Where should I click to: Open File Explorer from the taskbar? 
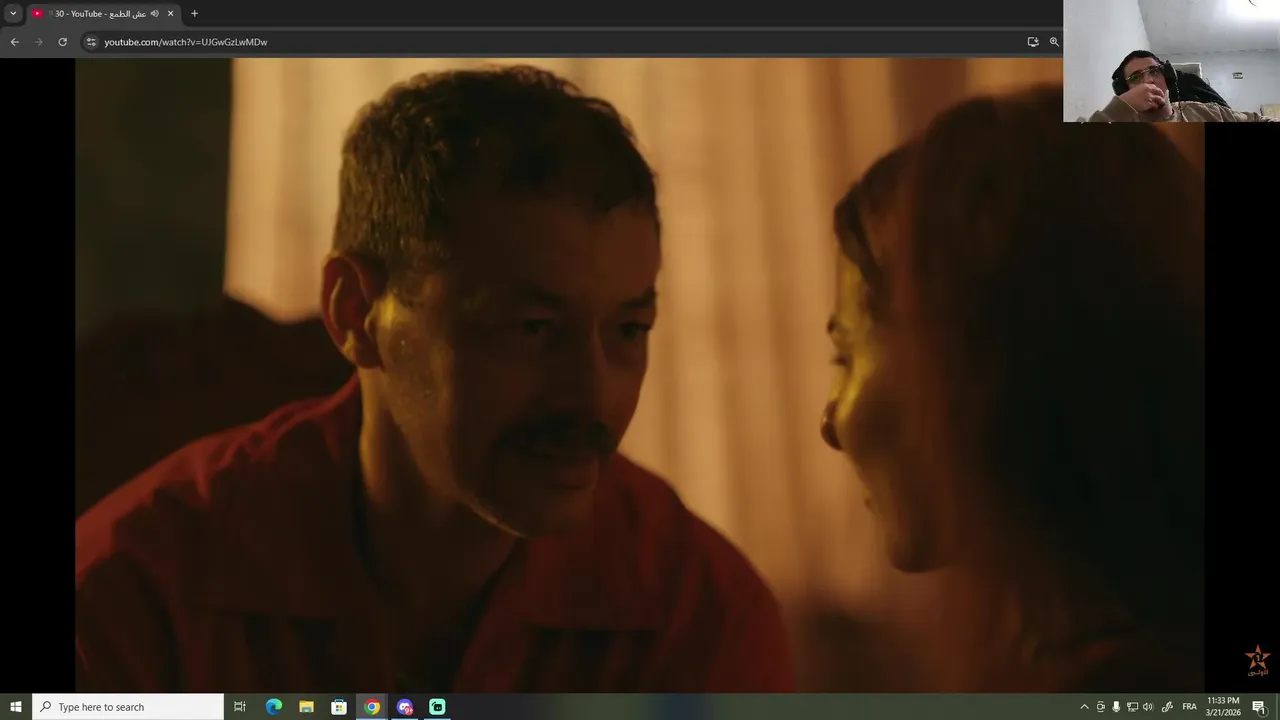pyautogui.click(x=306, y=707)
